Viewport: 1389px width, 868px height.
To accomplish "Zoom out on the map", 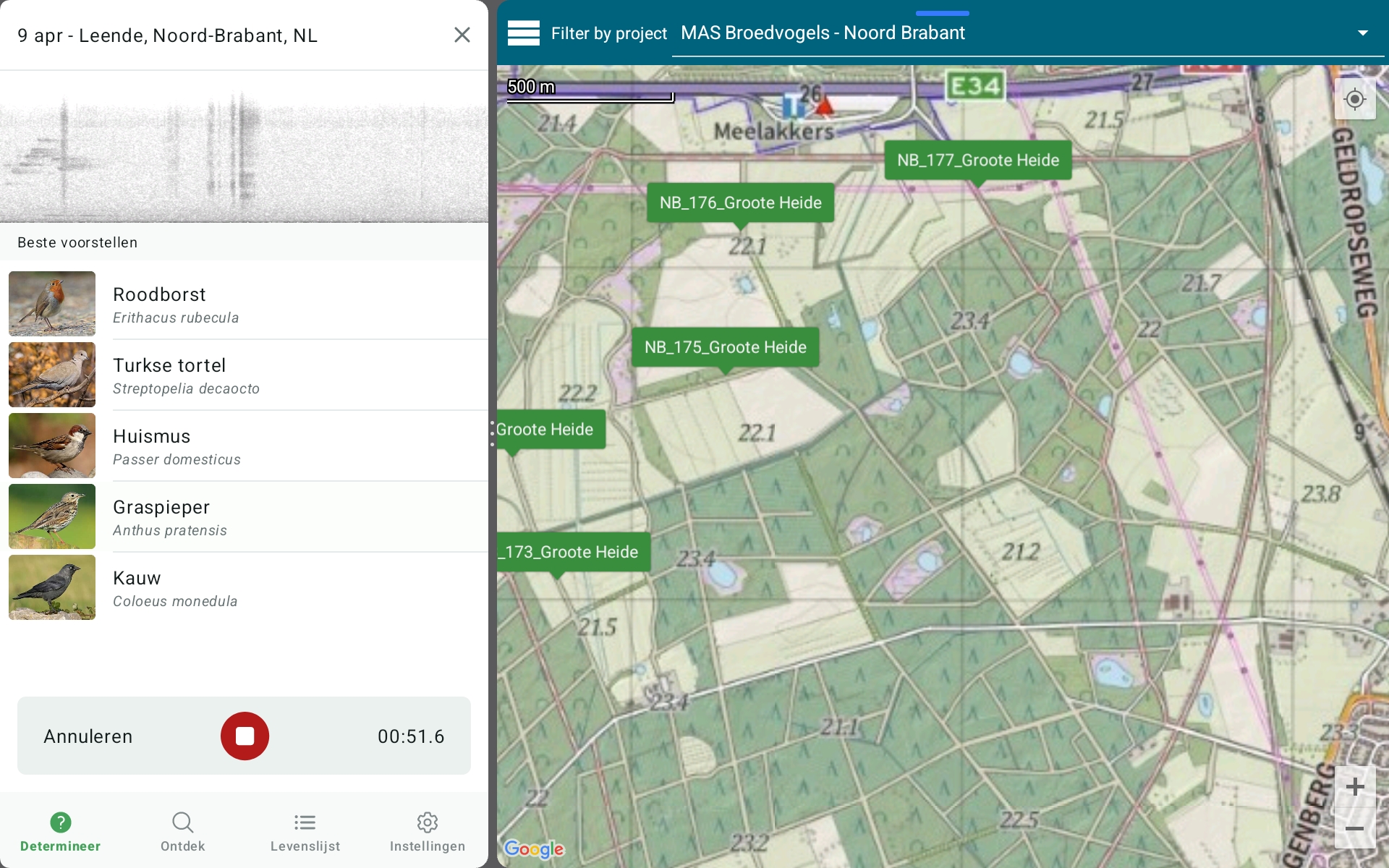I will click(x=1354, y=828).
